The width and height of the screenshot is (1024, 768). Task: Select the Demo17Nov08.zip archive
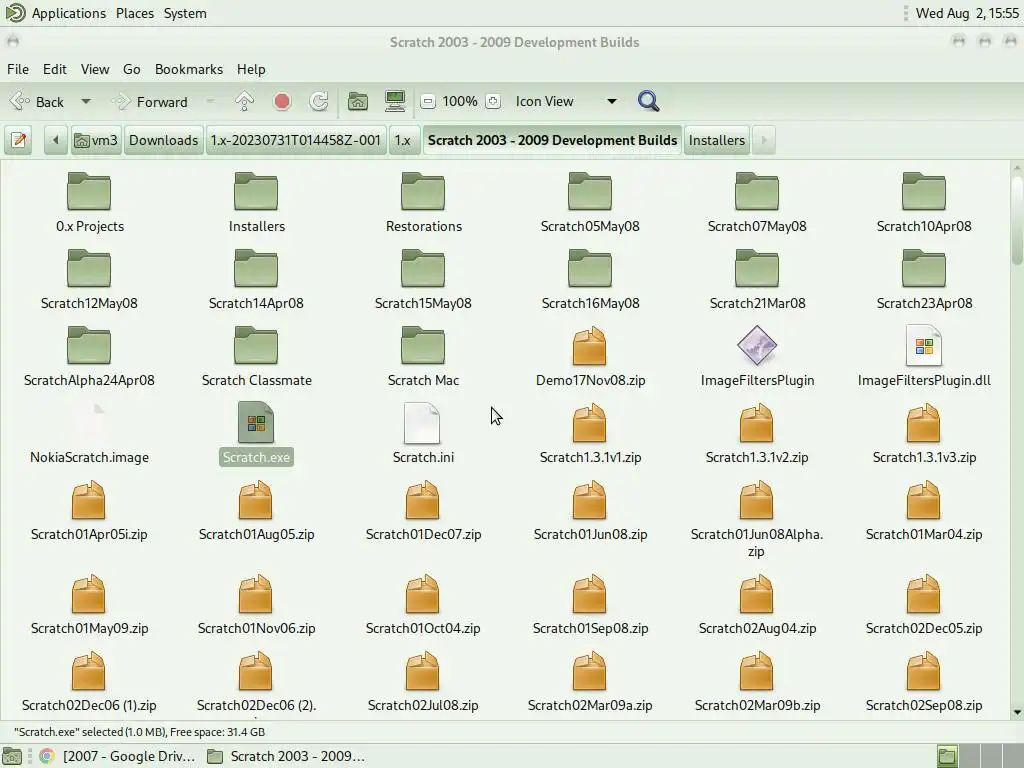point(590,357)
